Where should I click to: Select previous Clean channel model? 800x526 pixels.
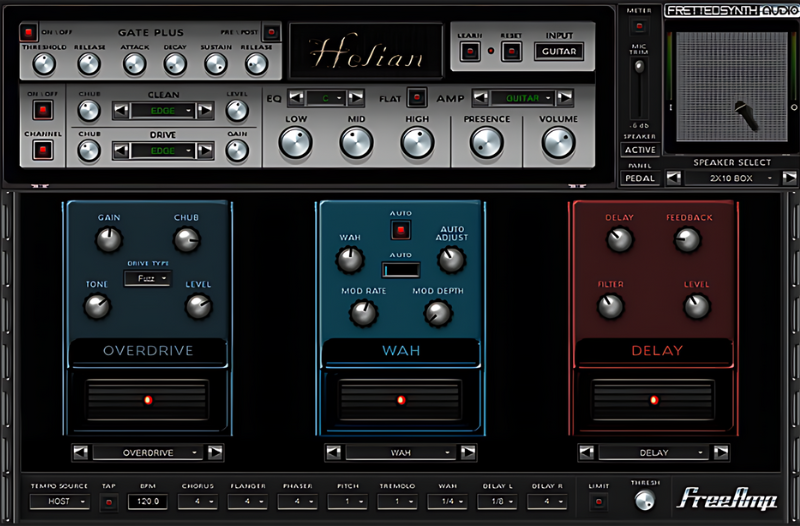121,110
